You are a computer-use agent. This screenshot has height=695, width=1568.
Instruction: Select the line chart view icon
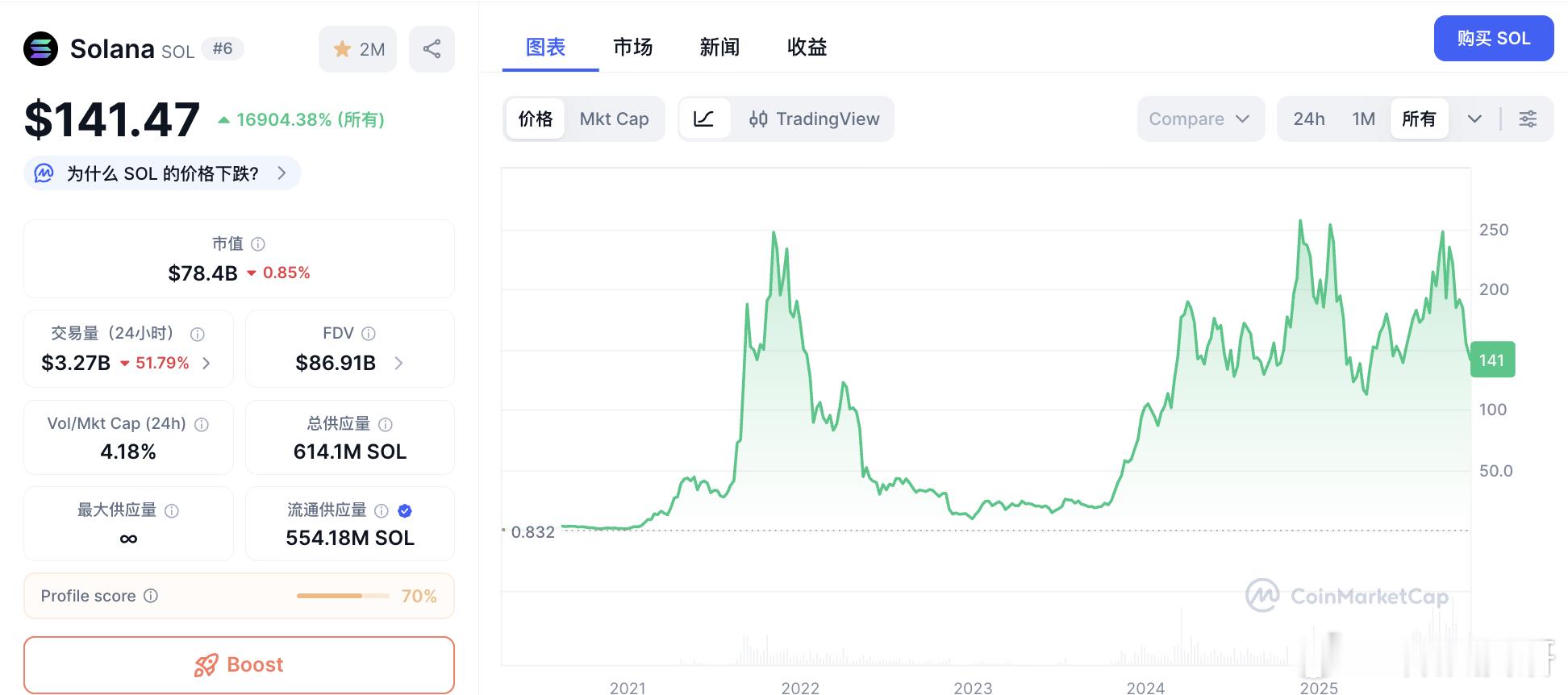[x=704, y=119]
